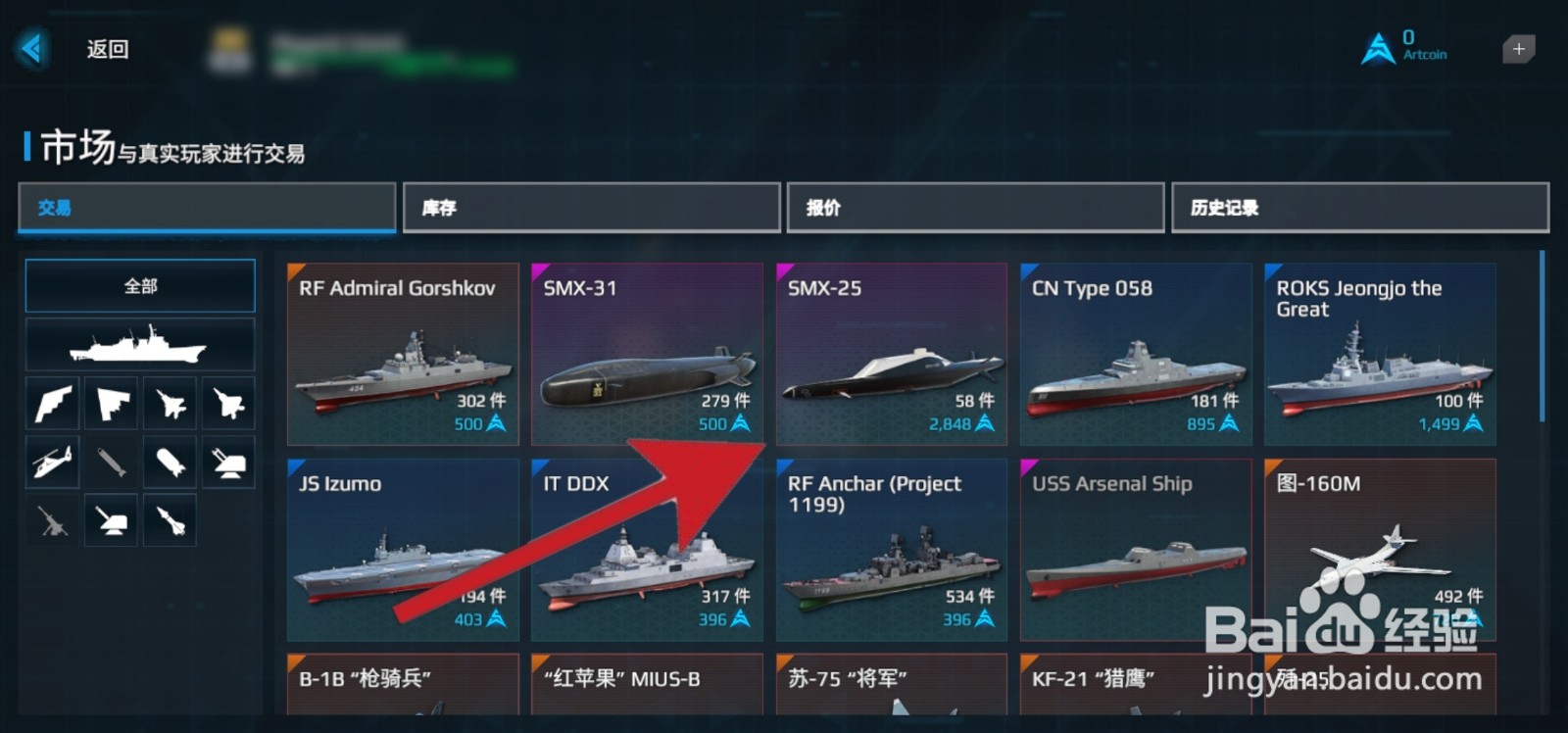Choose the bomb category filter icon

point(170,462)
